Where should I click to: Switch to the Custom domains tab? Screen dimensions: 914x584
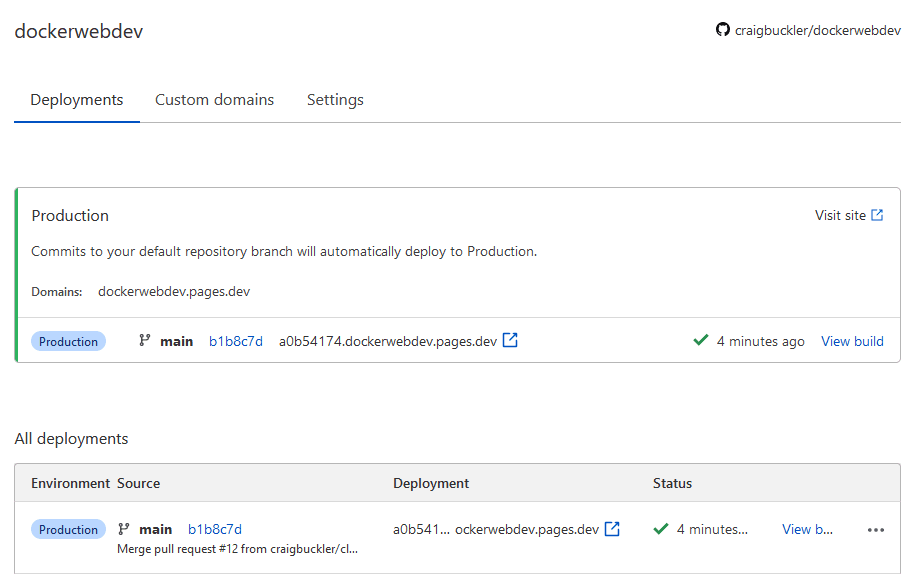[x=214, y=100]
